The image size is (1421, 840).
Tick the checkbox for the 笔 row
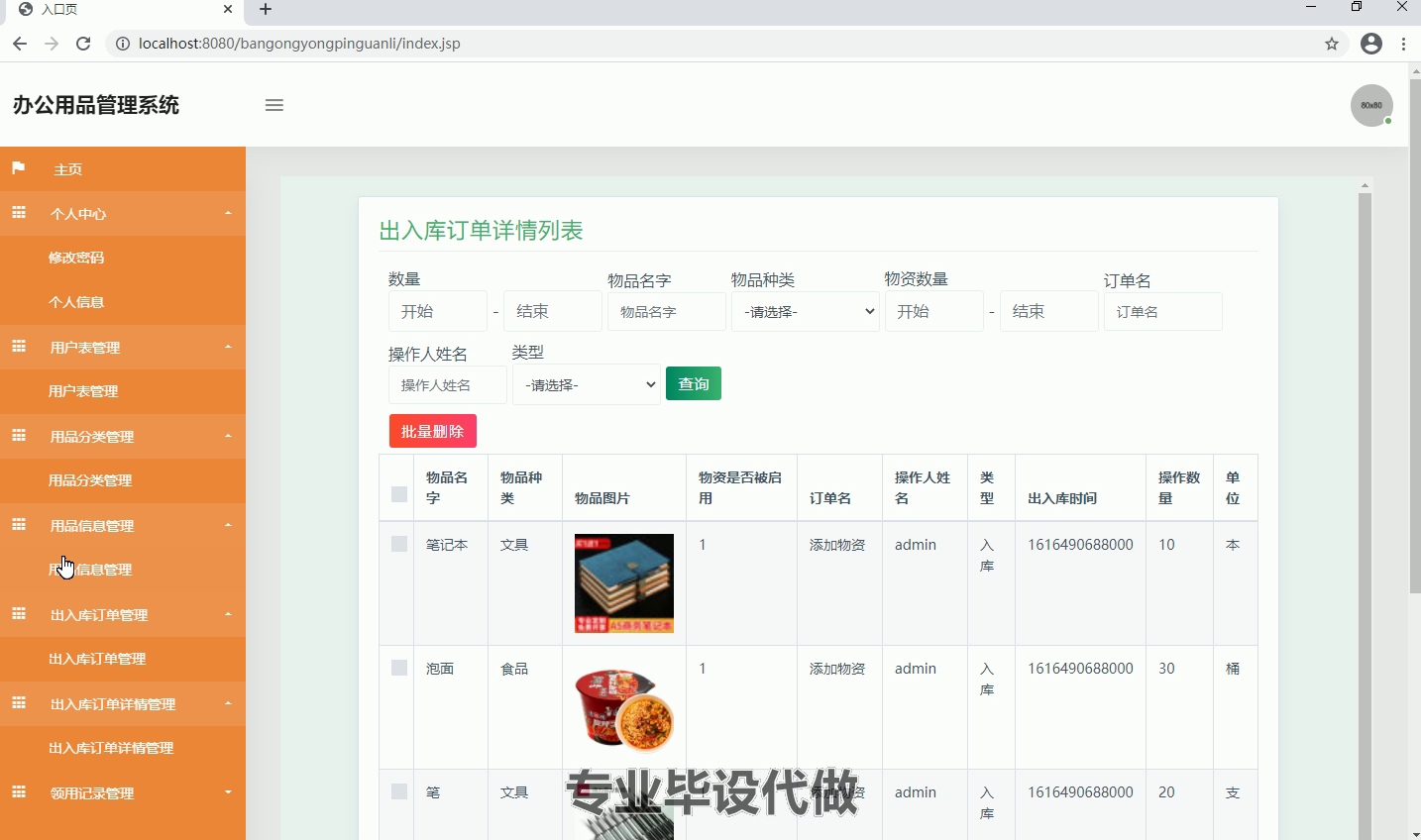pyautogui.click(x=399, y=791)
